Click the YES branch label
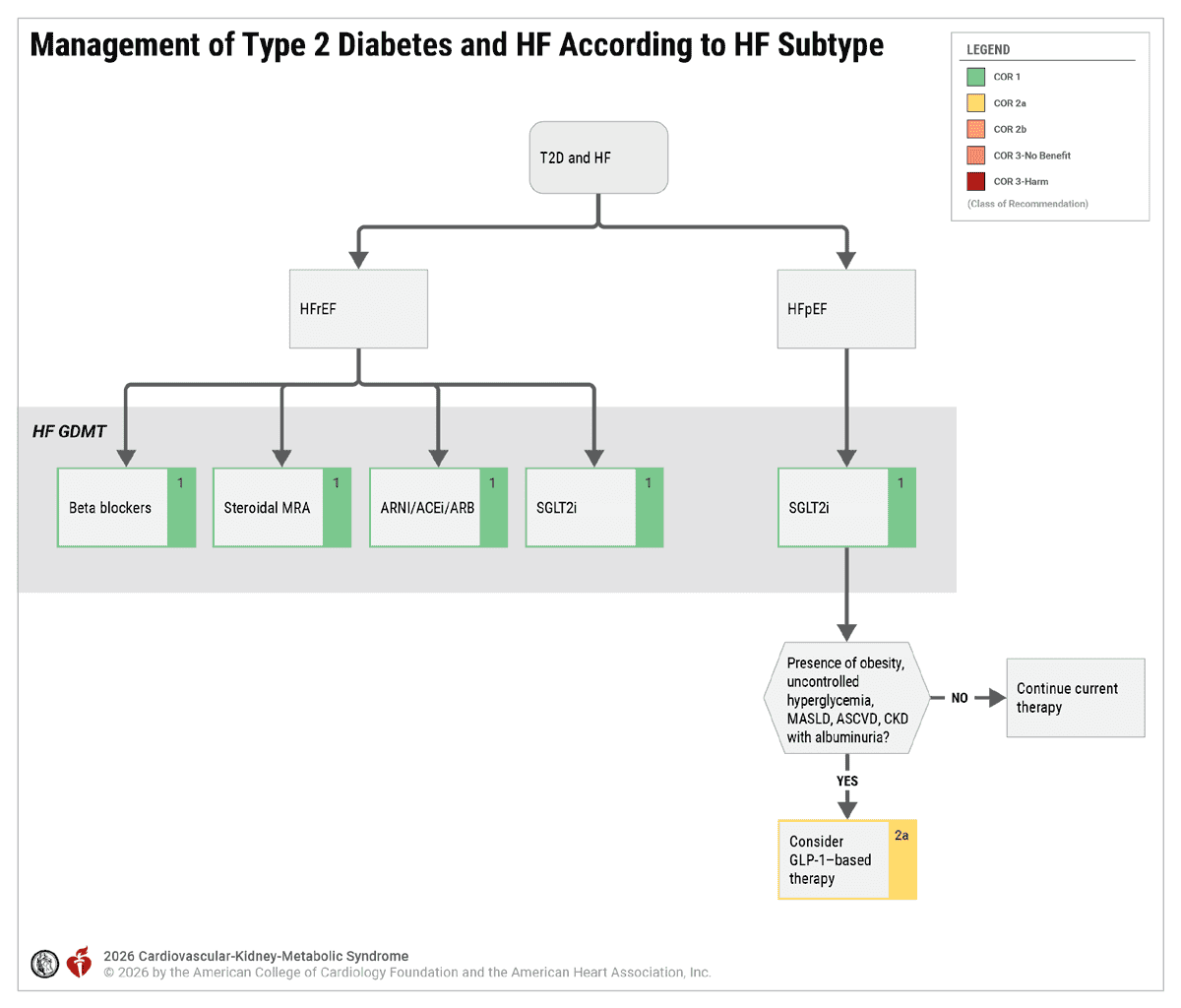The image size is (1181, 1008). coord(847,781)
